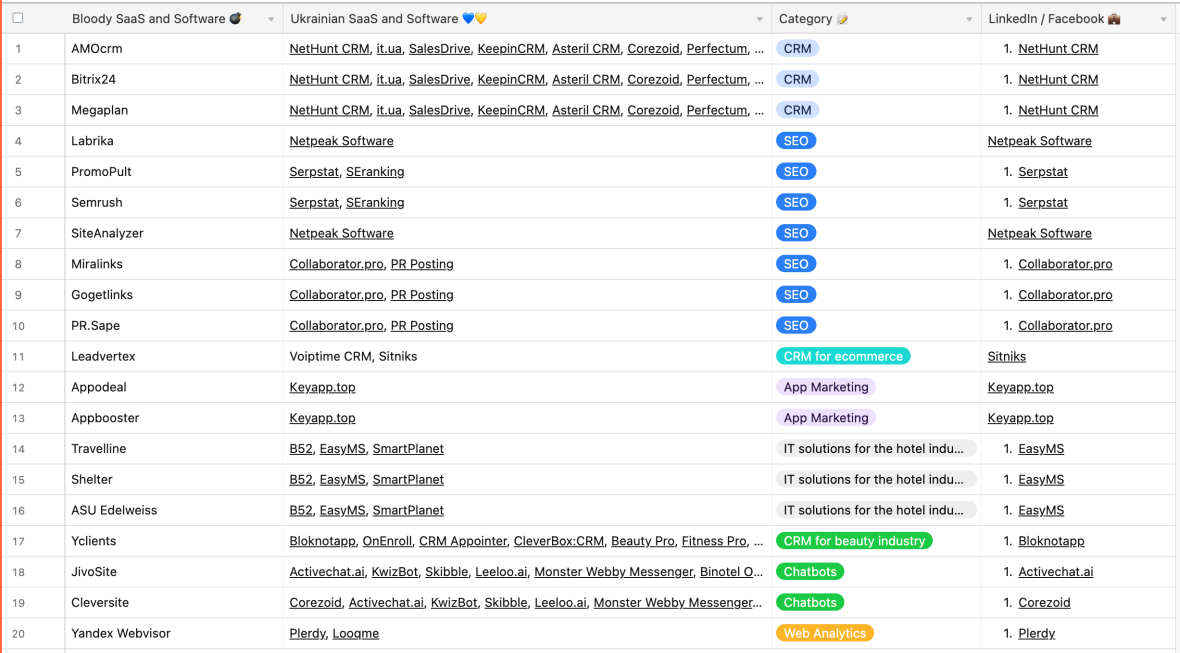1180x653 pixels.
Task: Click the CRM for ecommerce tag
Action: coord(843,357)
